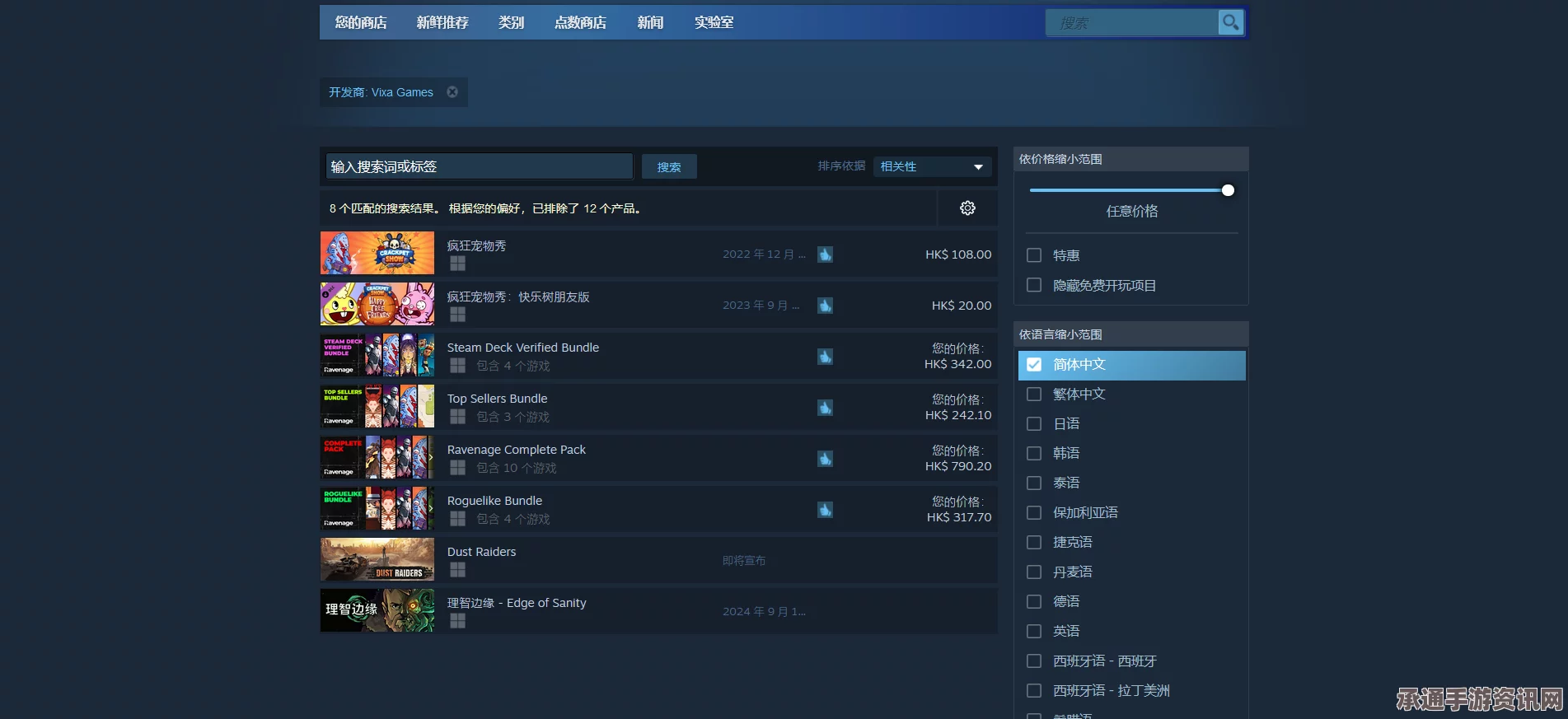This screenshot has width=1568, height=719.
Task: Click the price range slider track
Action: (1130, 190)
